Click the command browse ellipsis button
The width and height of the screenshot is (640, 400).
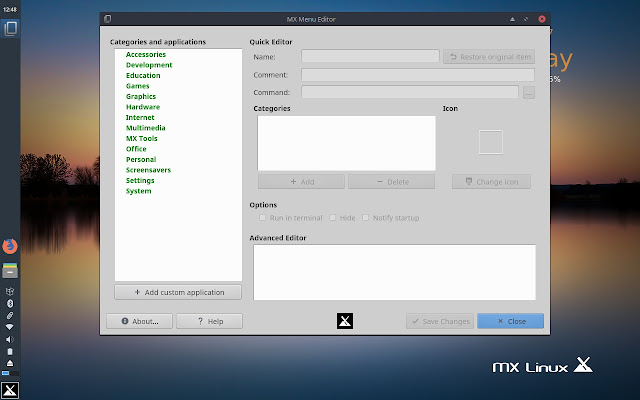[529, 93]
